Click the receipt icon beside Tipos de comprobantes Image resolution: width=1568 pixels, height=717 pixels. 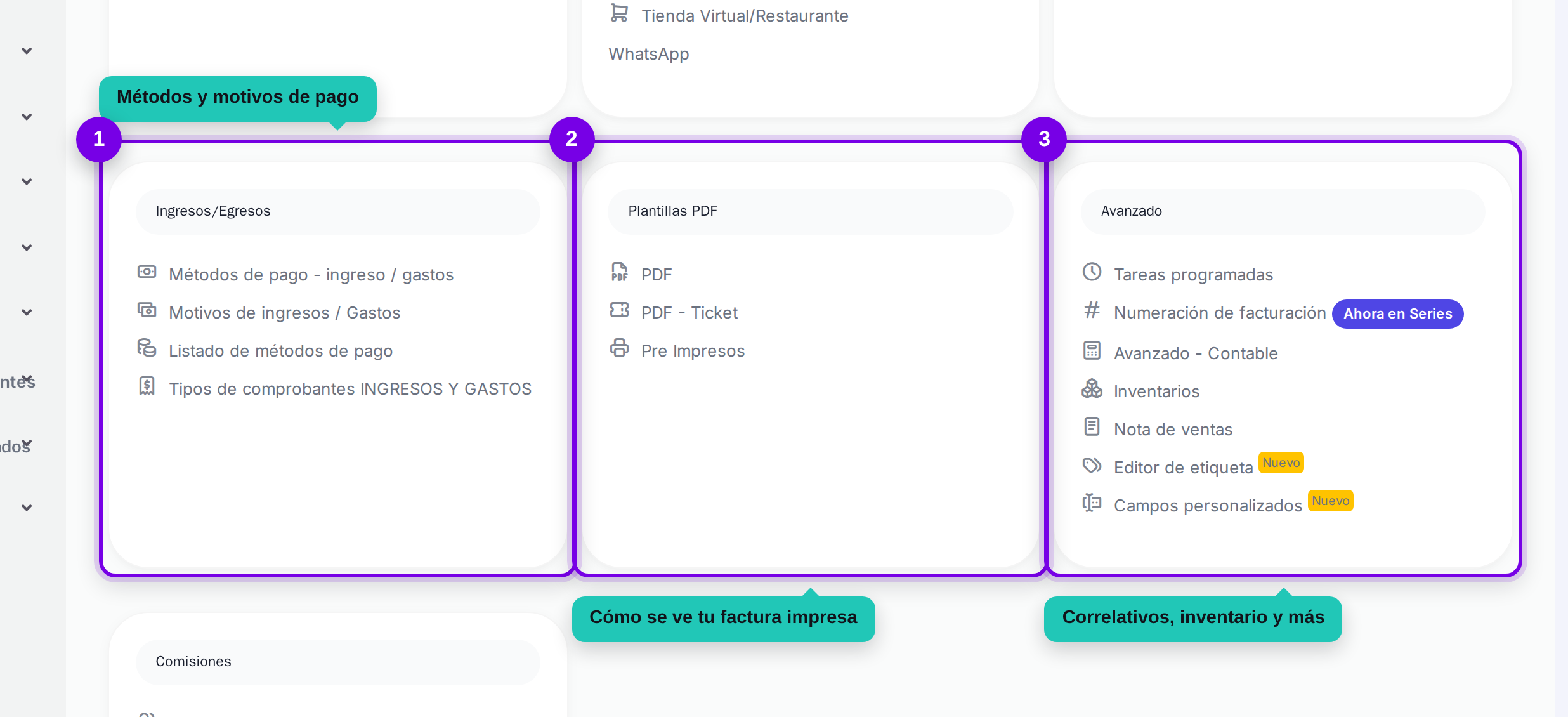(147, 386)
